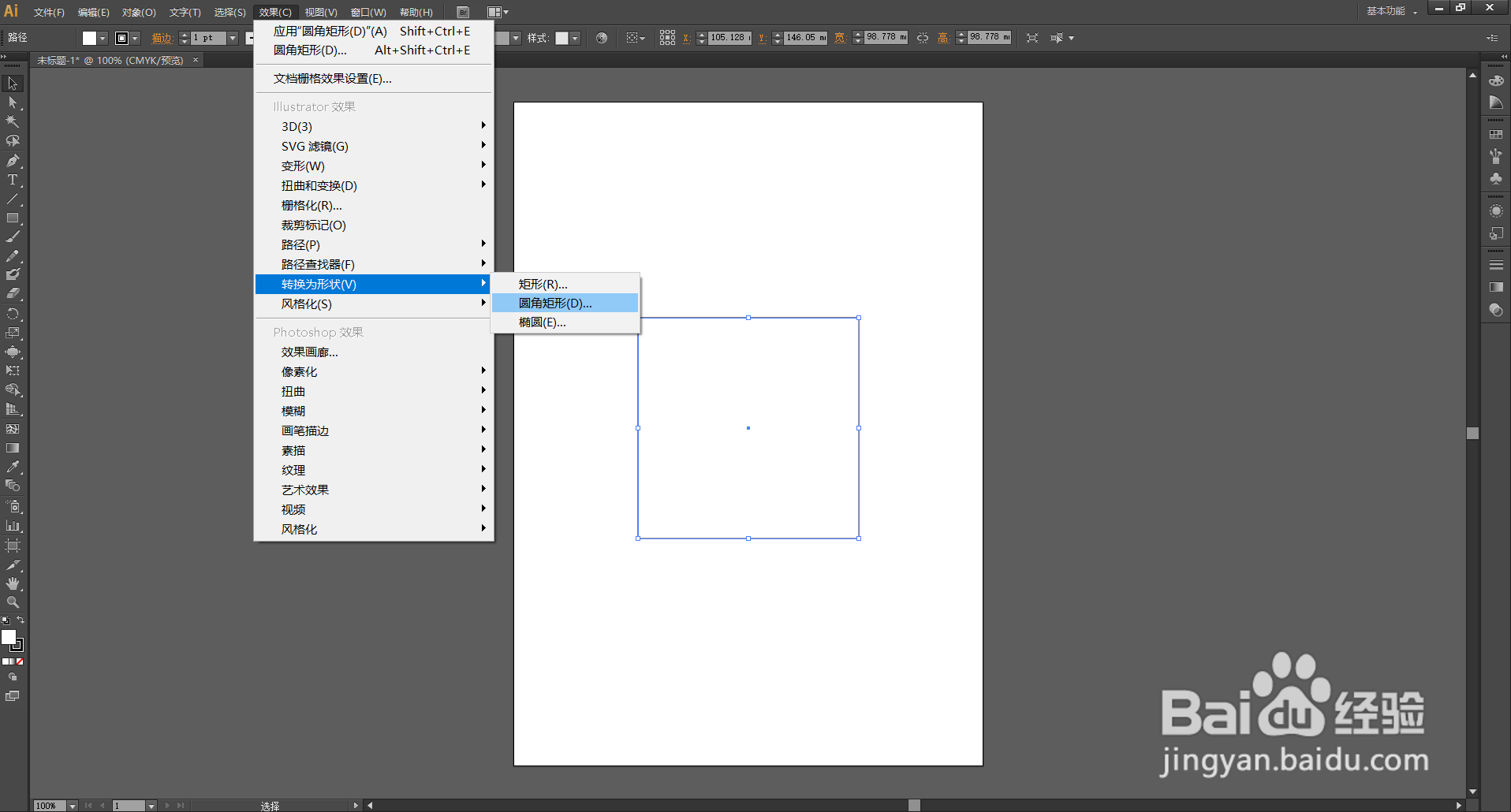This screenshot has height=812, width=1511.
Task: Apply 应用"圆角矩形(D)"(A) command
Action: [x=374, y=31]
